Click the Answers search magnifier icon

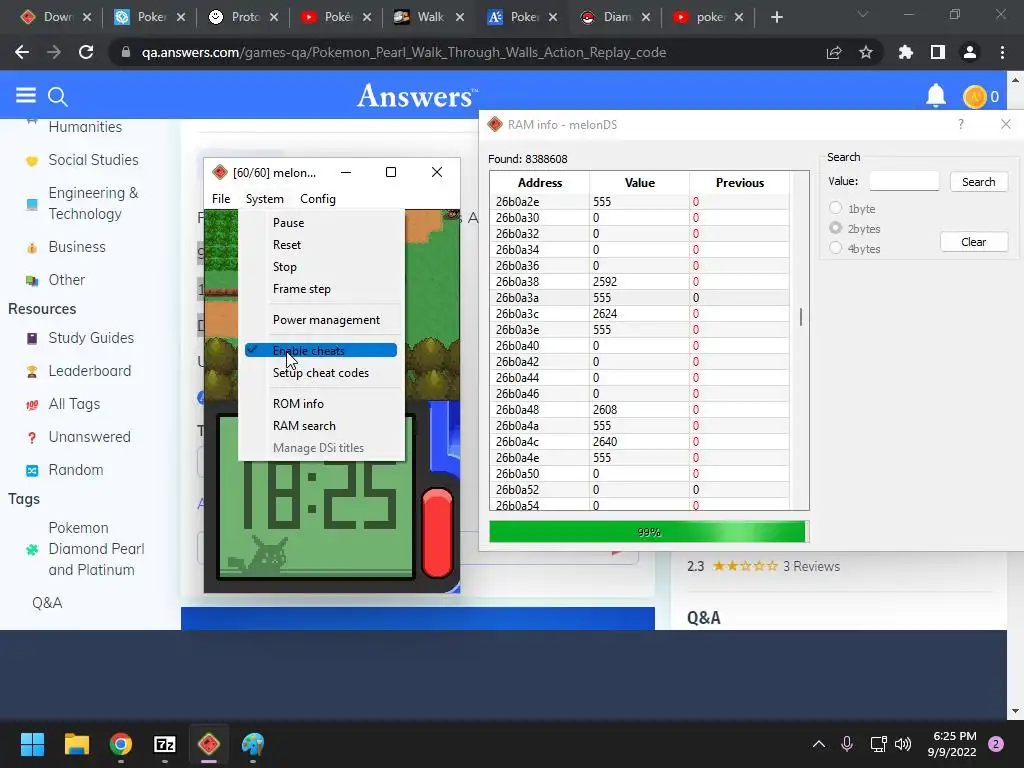(x=57, y=97)
